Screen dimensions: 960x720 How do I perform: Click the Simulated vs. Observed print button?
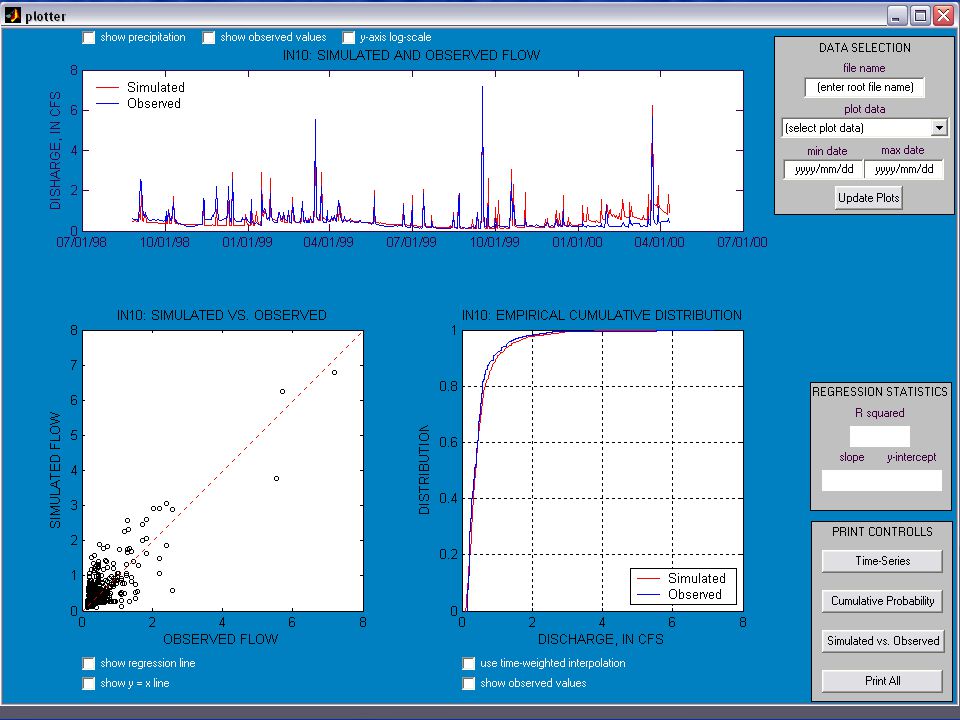pyautogui.click(x=882, y=641)
